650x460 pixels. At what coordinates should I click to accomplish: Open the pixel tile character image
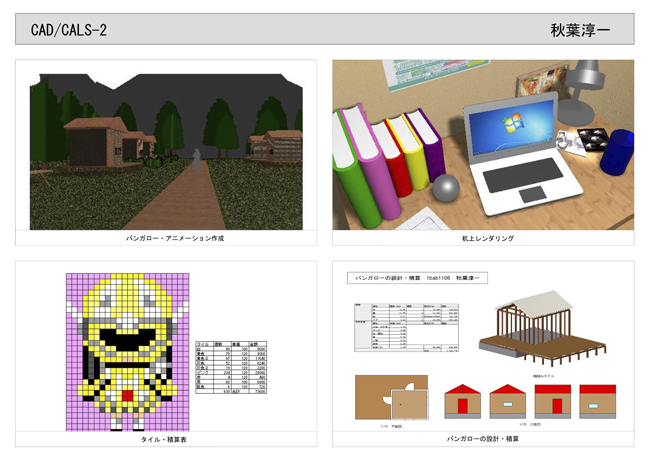128,352
